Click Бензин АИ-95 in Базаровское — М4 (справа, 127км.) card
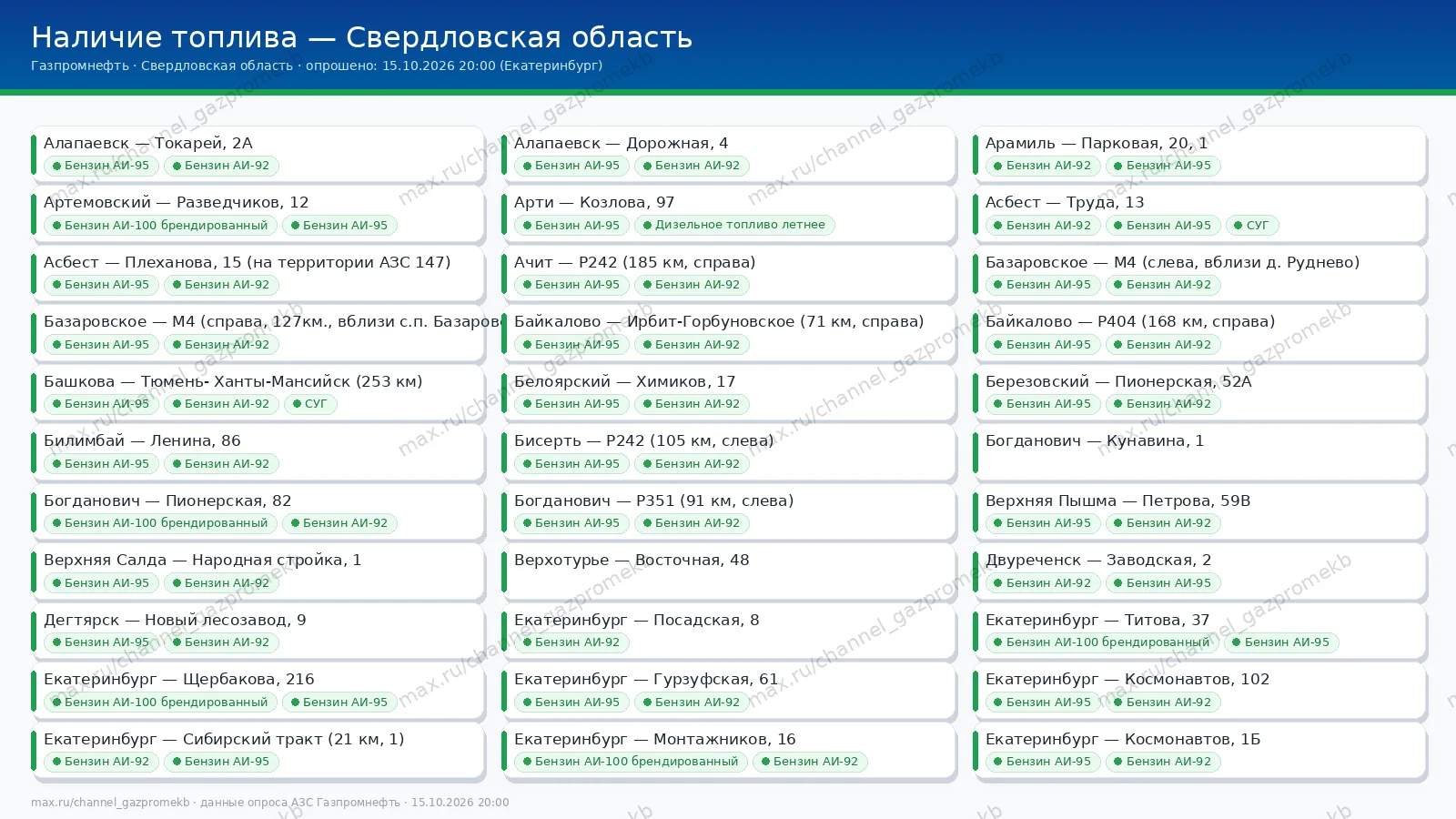This screenshot has height=819, width=1456. [x=101, y=345]
